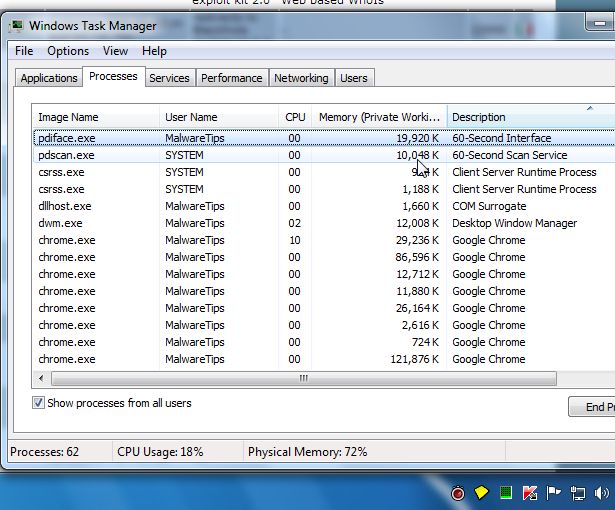615x510 pixels.
Task: Open the Kaspersky tray icon
Action: pos(530,493)
